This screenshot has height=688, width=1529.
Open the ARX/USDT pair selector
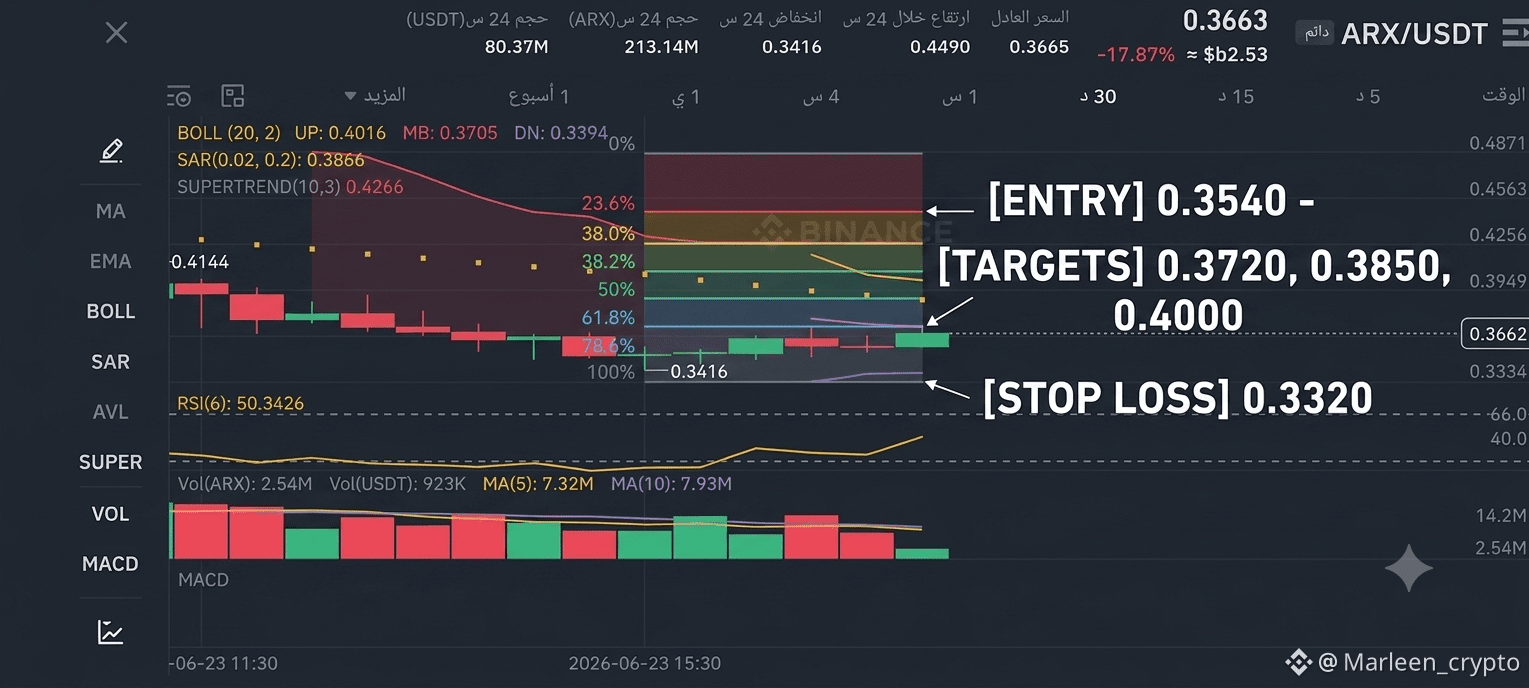click(x=1415, y=34)
